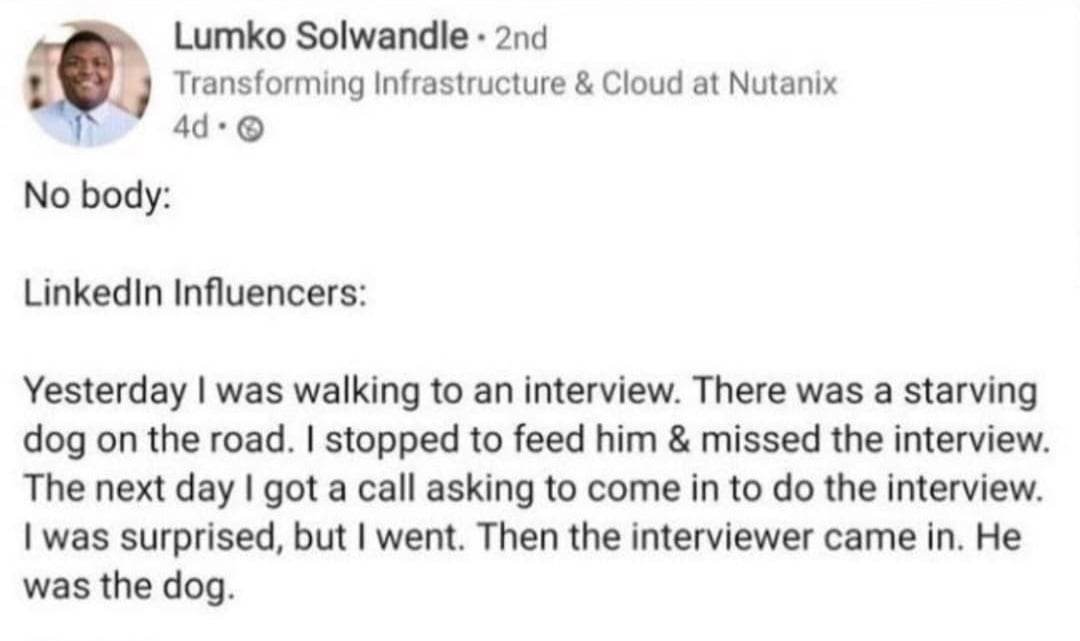Click the phrase "interviewer came in"
Viewport: 1080px width, 641px height.
tap(803, 539)
